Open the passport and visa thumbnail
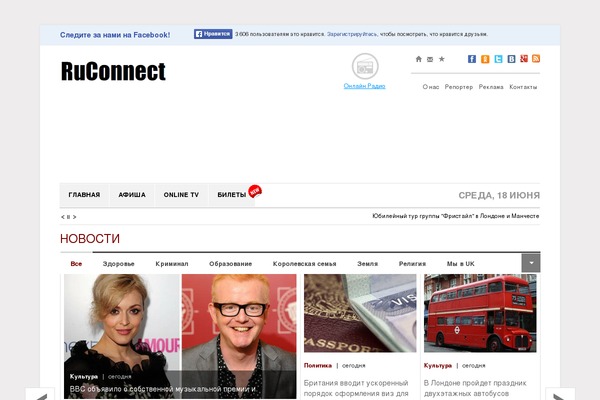600x400 pixels. coord(360,313)
